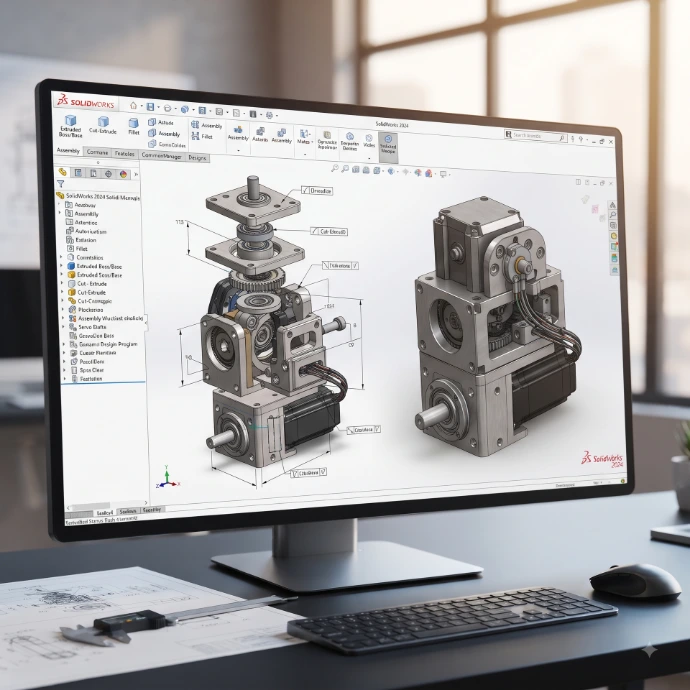Viewport: 690px width, 690px height.
Task: Toggle the checkmark on the top model callout
Action: tap(305, 190)
